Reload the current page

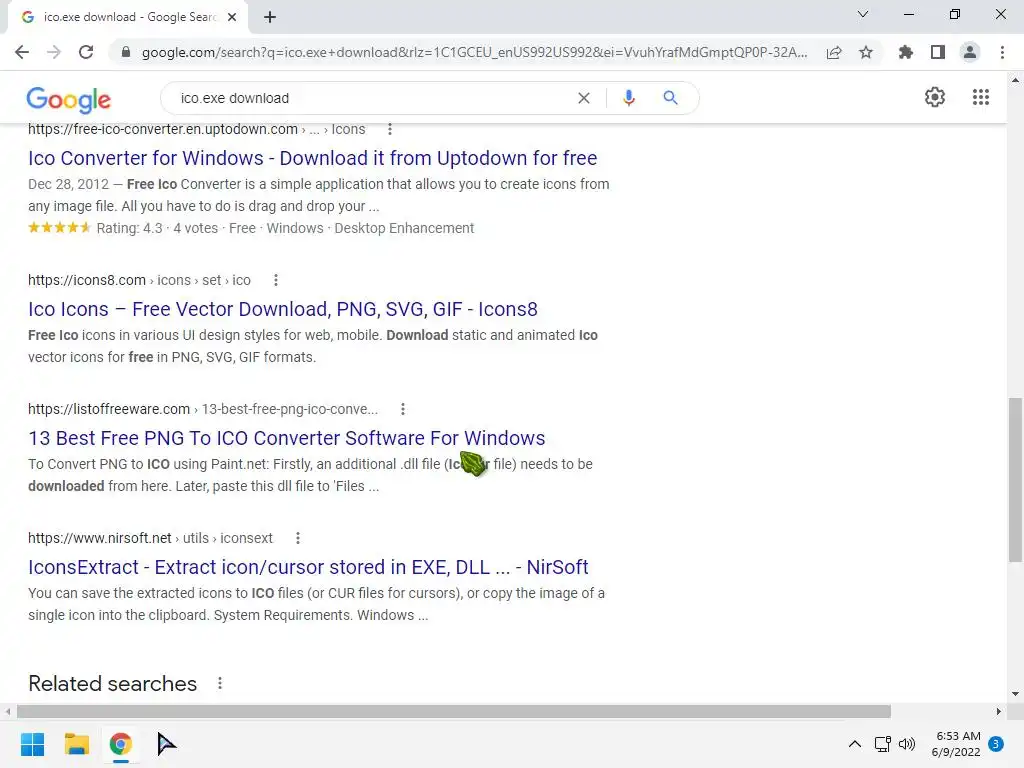(86, 52)
